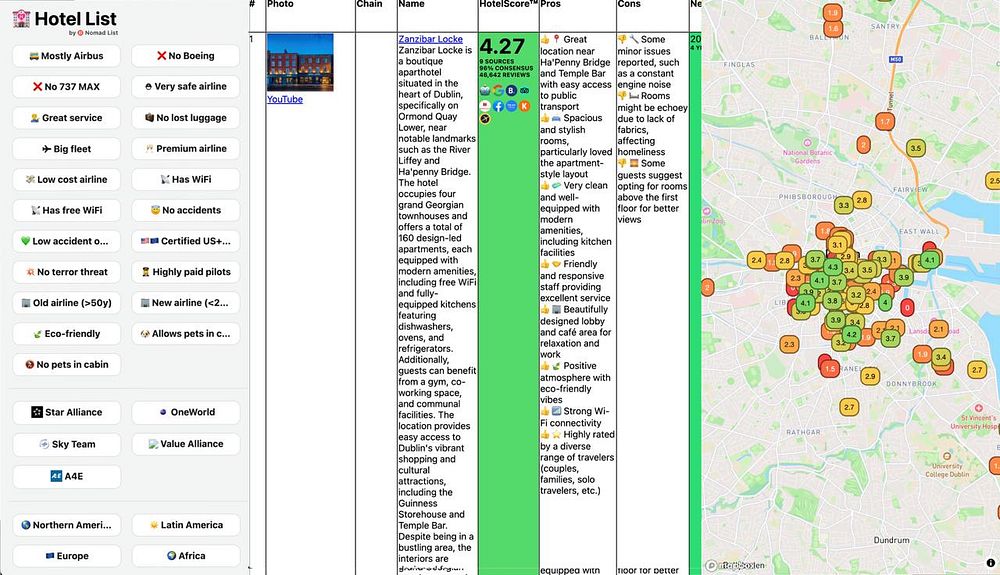Click the Facebook source icon

tap(498, 106)
